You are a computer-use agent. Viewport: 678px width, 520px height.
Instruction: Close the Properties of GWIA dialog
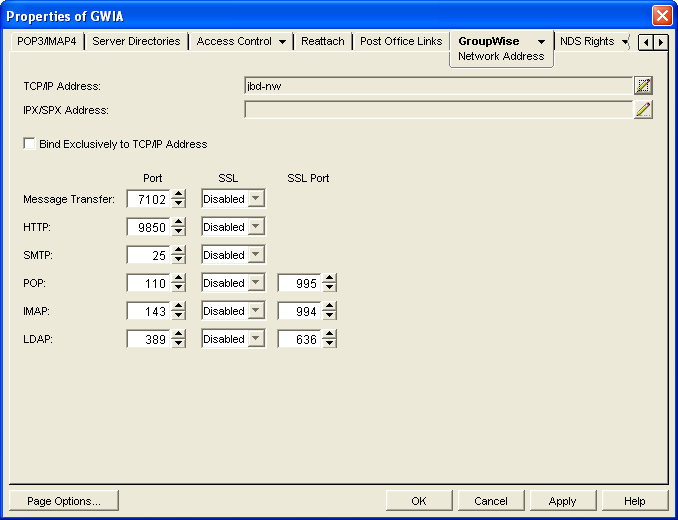click(x=662, y=16)
